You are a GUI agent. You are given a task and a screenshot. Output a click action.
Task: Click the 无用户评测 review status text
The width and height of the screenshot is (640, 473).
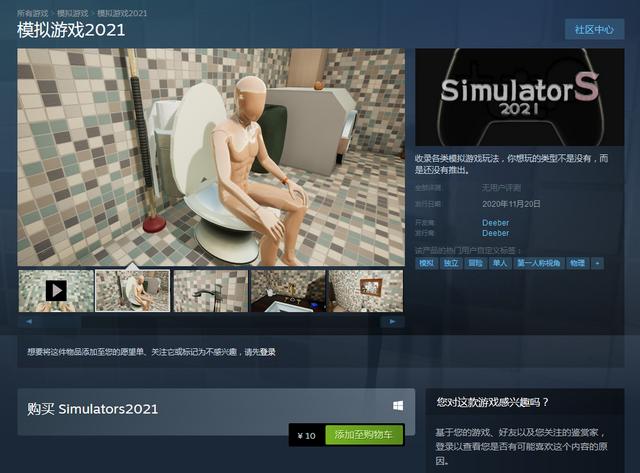(x=501, y=188)
